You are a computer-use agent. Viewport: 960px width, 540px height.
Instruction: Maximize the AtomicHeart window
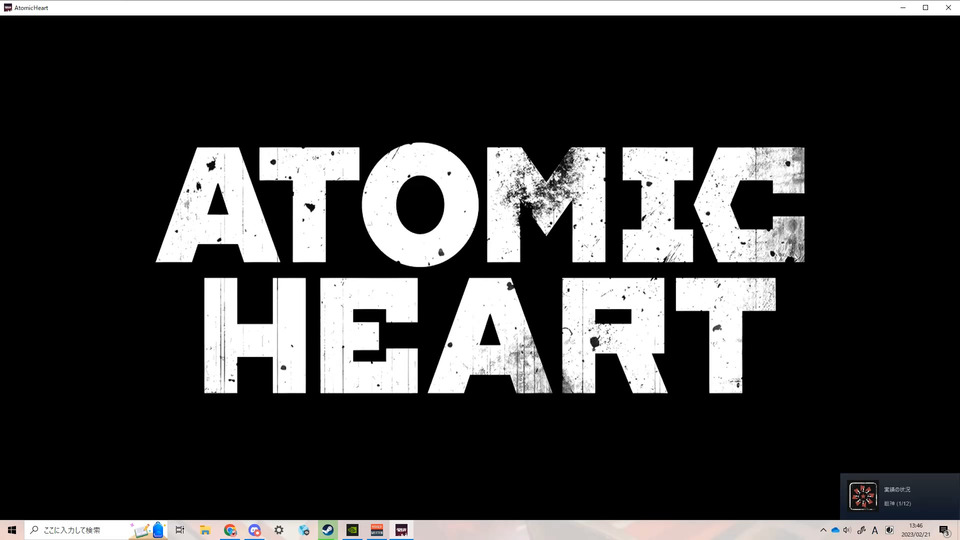tap(926, 8)
